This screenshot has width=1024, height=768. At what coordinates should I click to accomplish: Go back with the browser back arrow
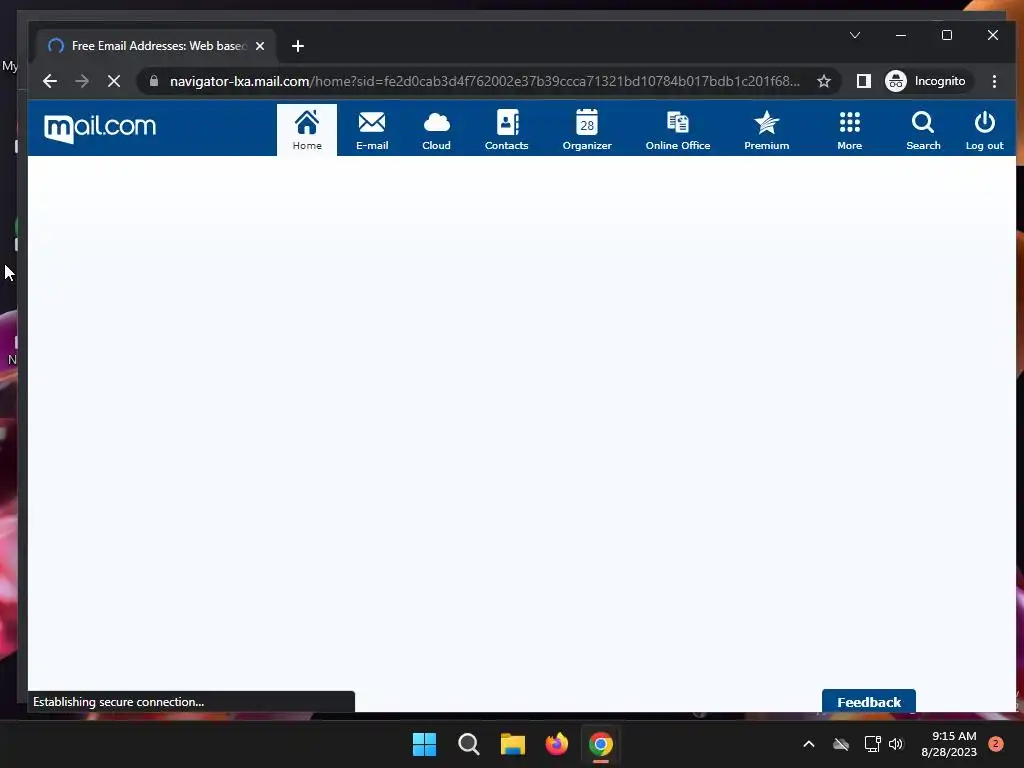tap(50, 81)
